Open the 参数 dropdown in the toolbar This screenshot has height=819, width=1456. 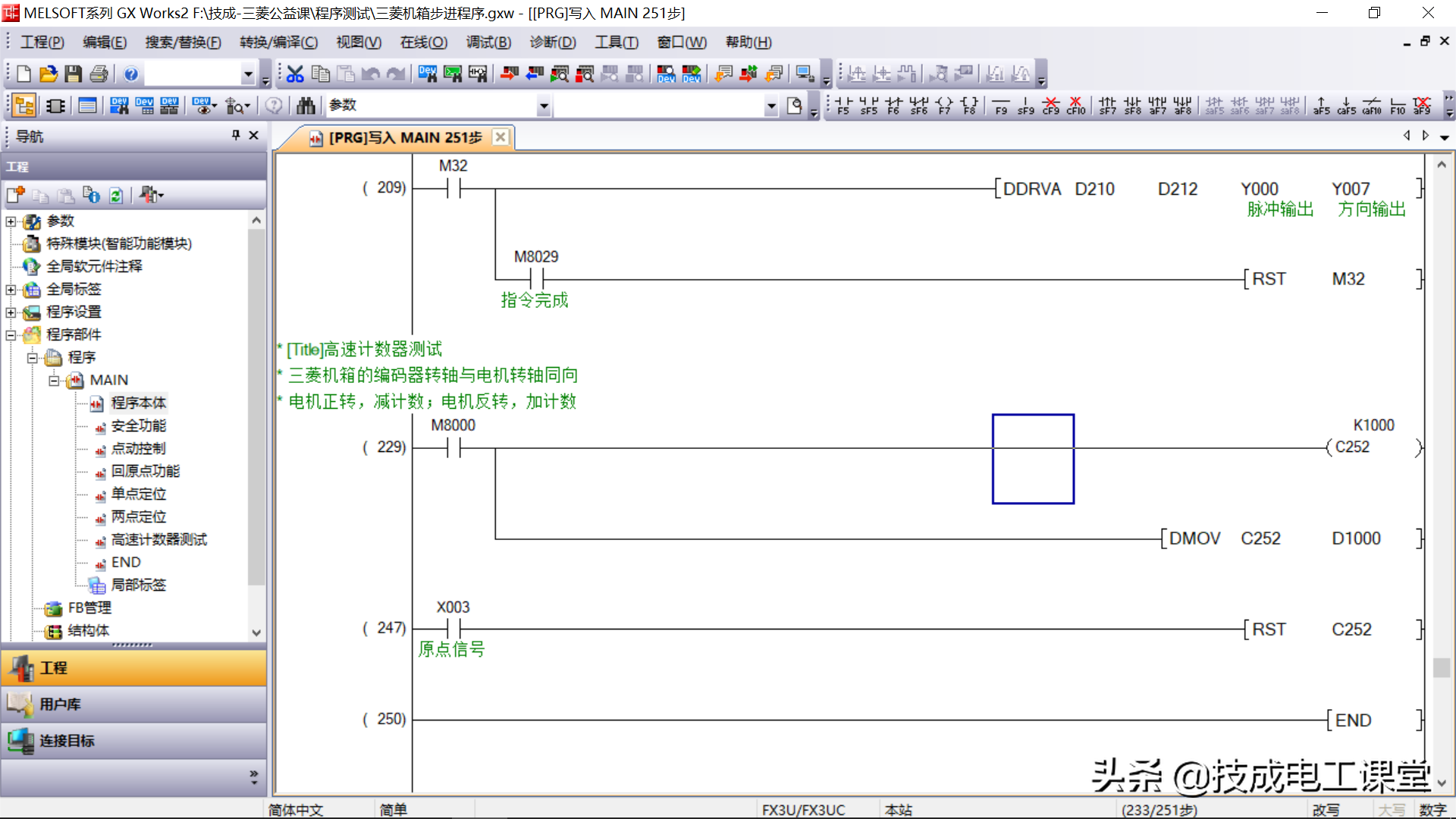point(543,105)
